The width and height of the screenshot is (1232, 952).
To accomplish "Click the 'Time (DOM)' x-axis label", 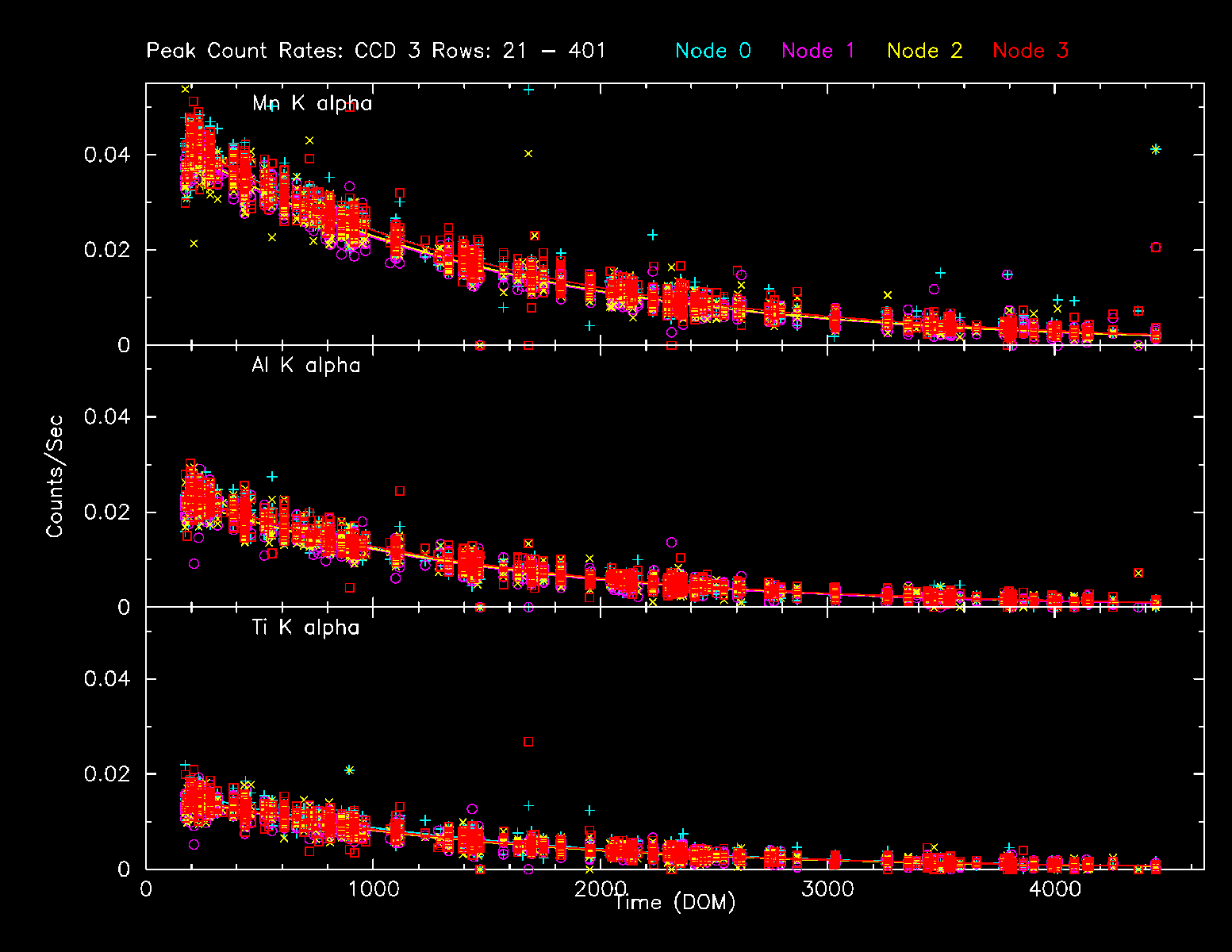I will pos(674,902).
